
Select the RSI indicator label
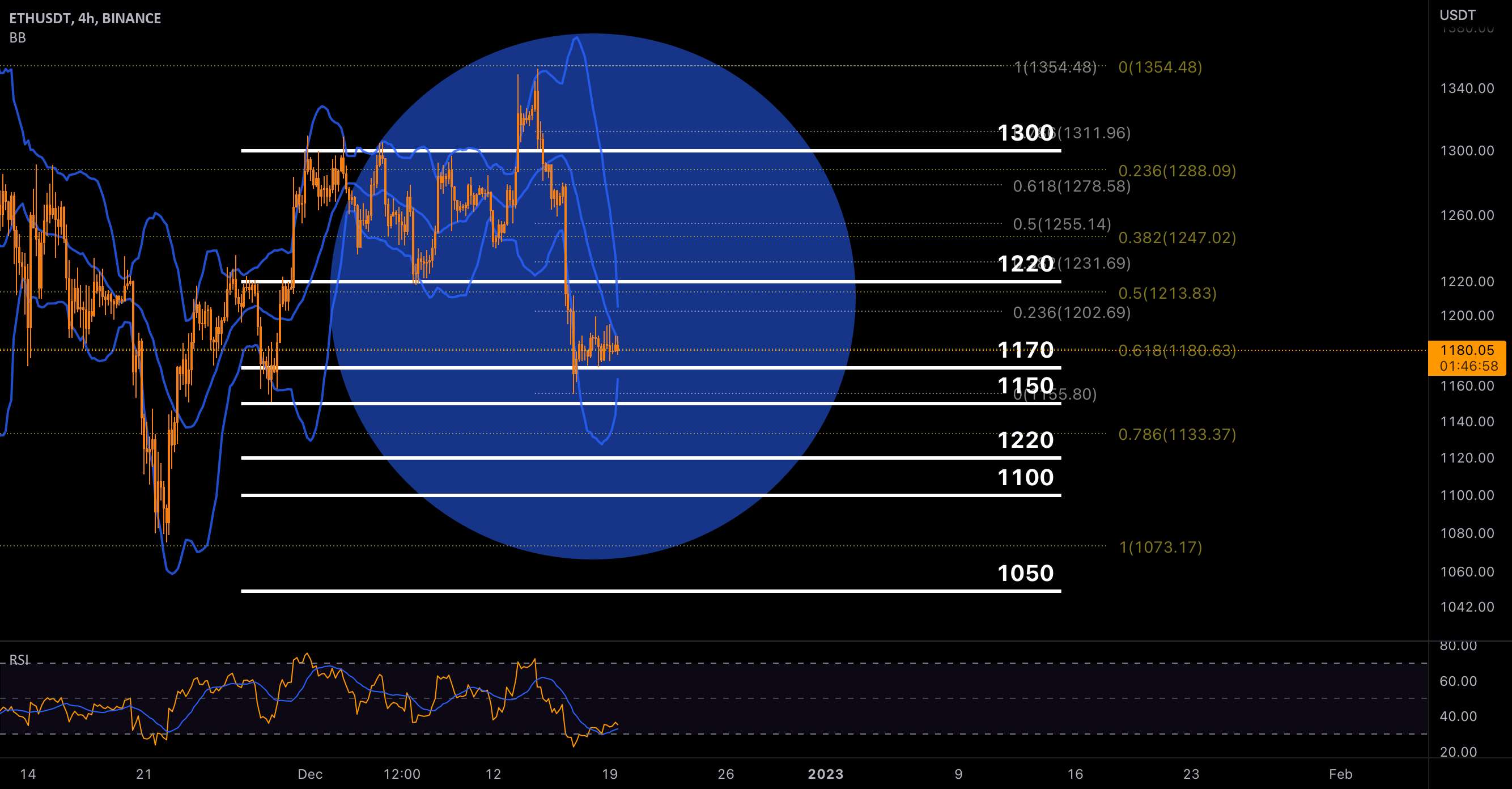(19, 660)
